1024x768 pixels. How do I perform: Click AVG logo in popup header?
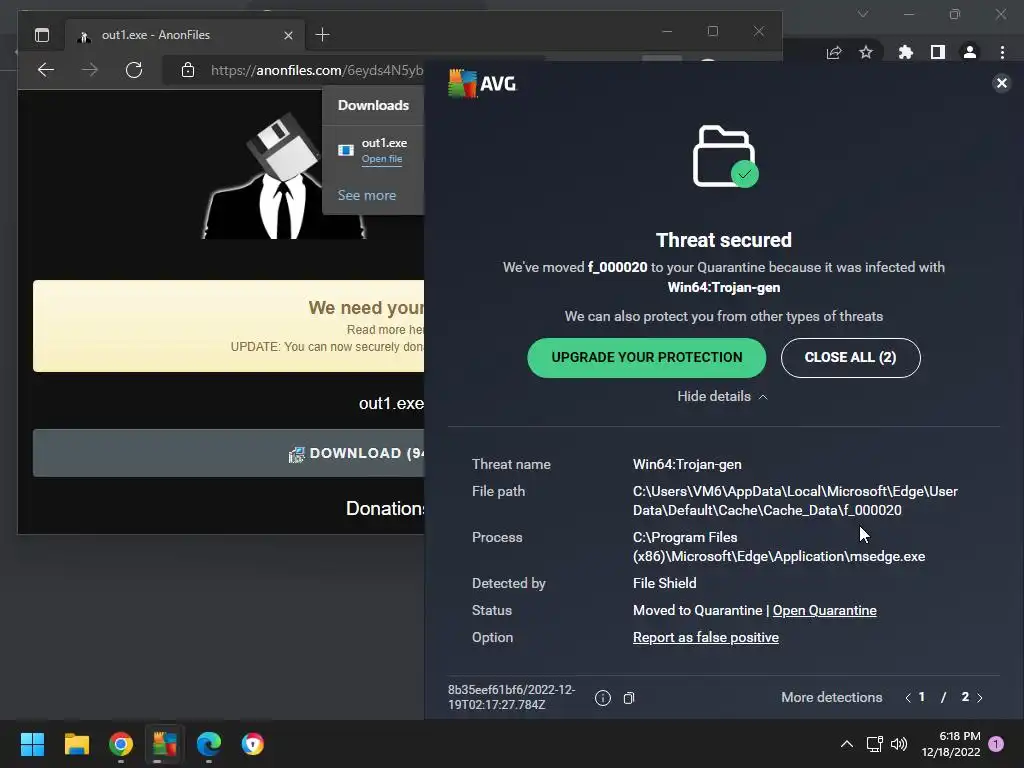pos(482,84)
